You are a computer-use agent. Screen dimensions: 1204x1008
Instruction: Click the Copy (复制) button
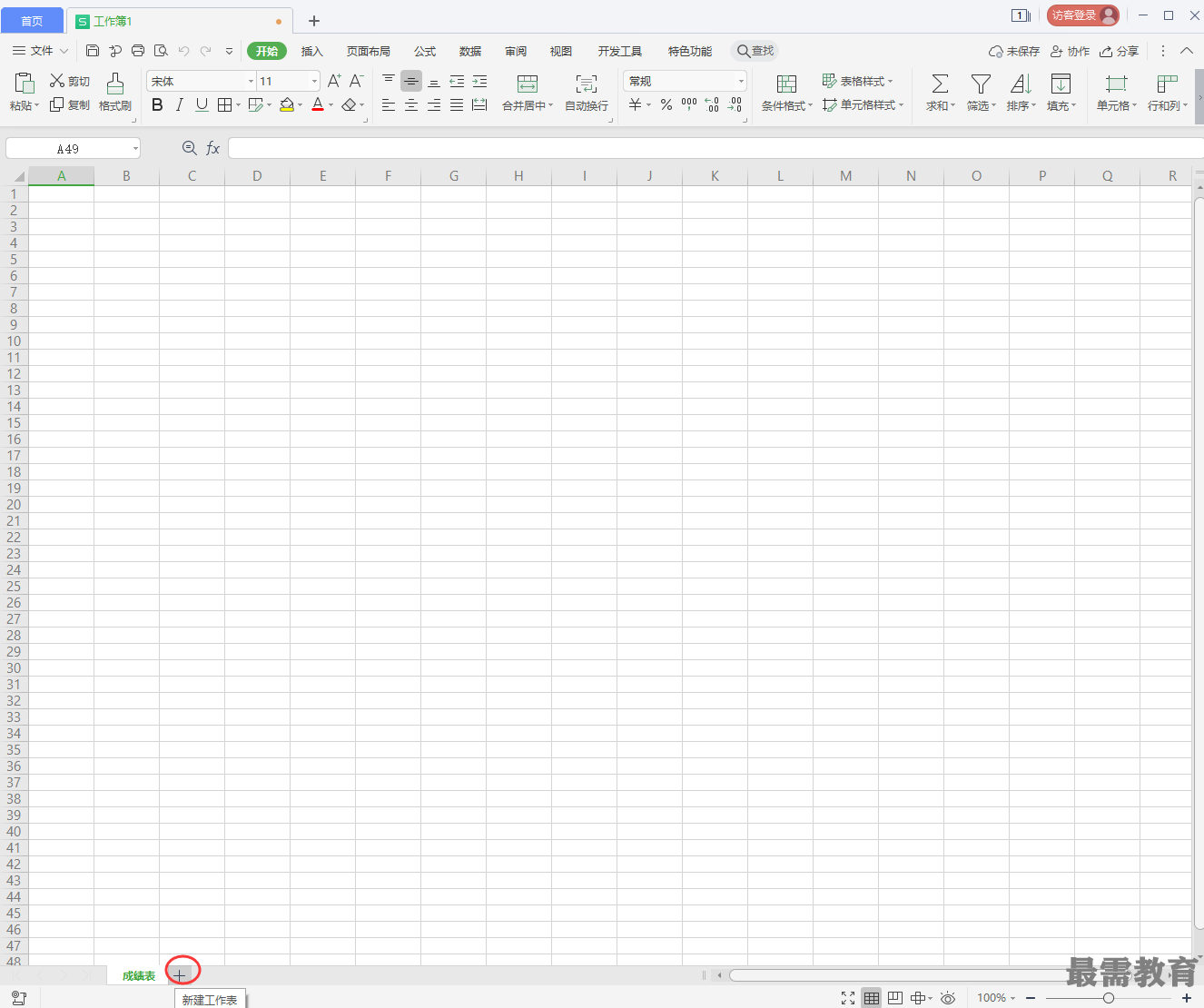pos(70,105)
